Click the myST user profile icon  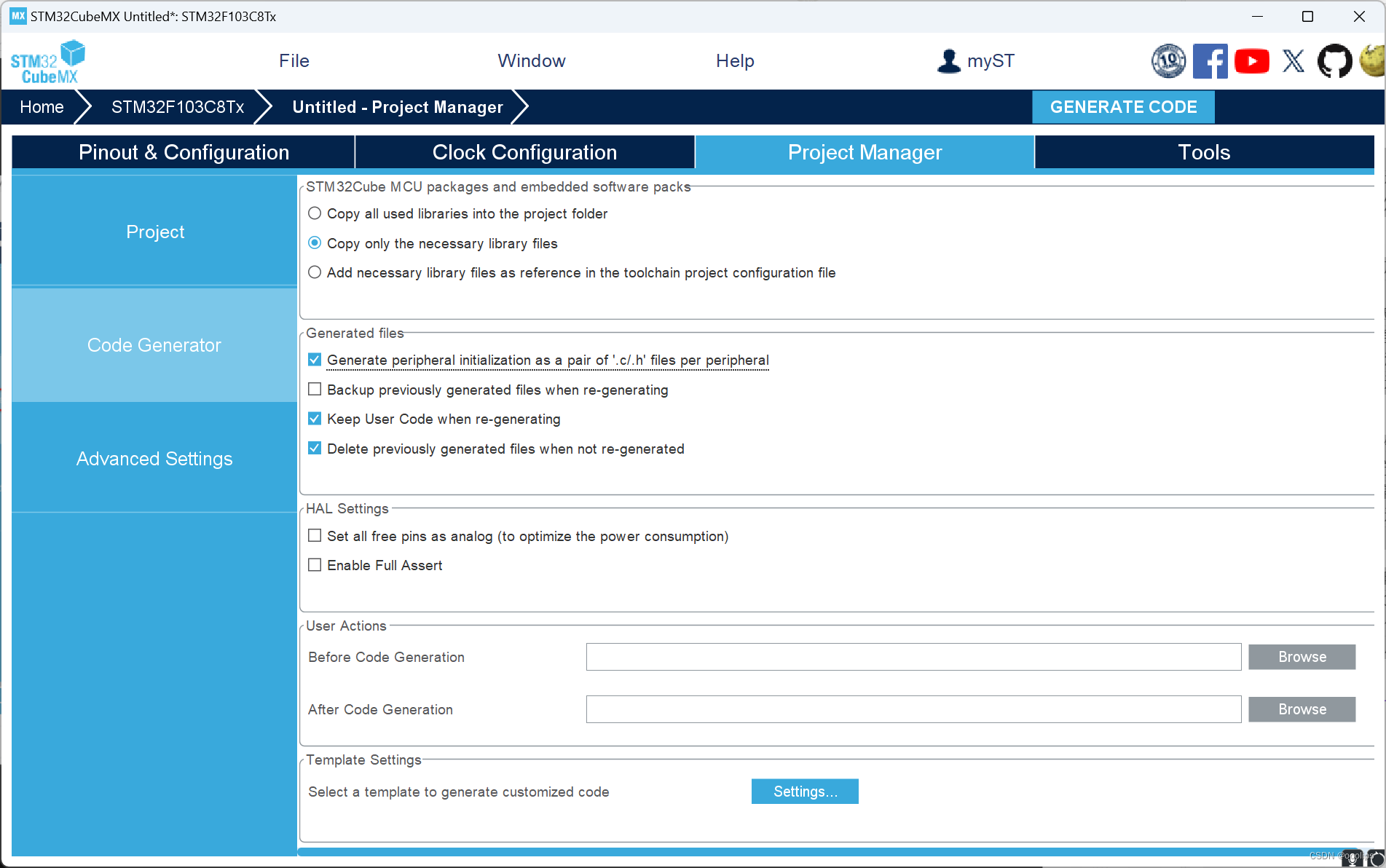point(948,61)
